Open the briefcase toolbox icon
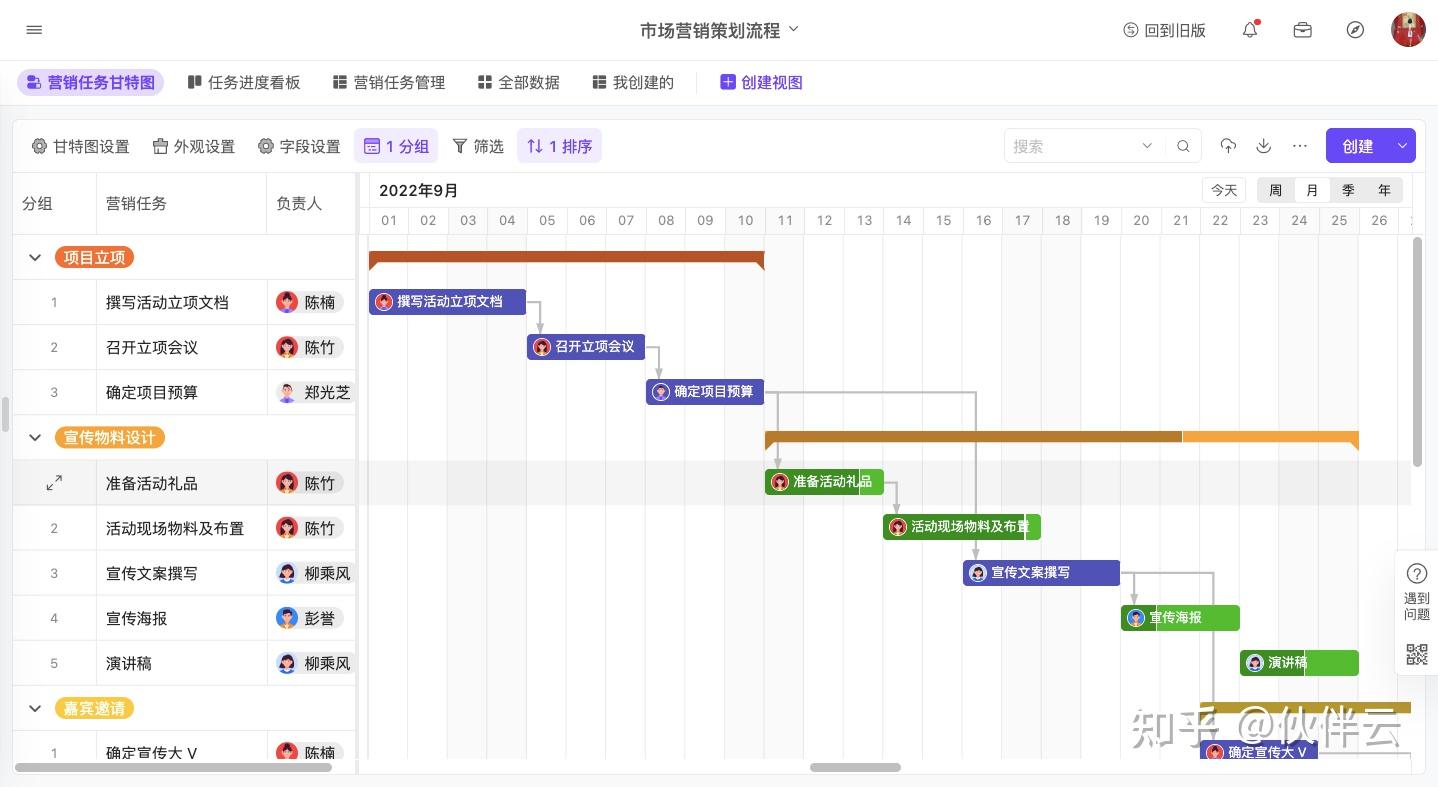 click(1302, 30)
